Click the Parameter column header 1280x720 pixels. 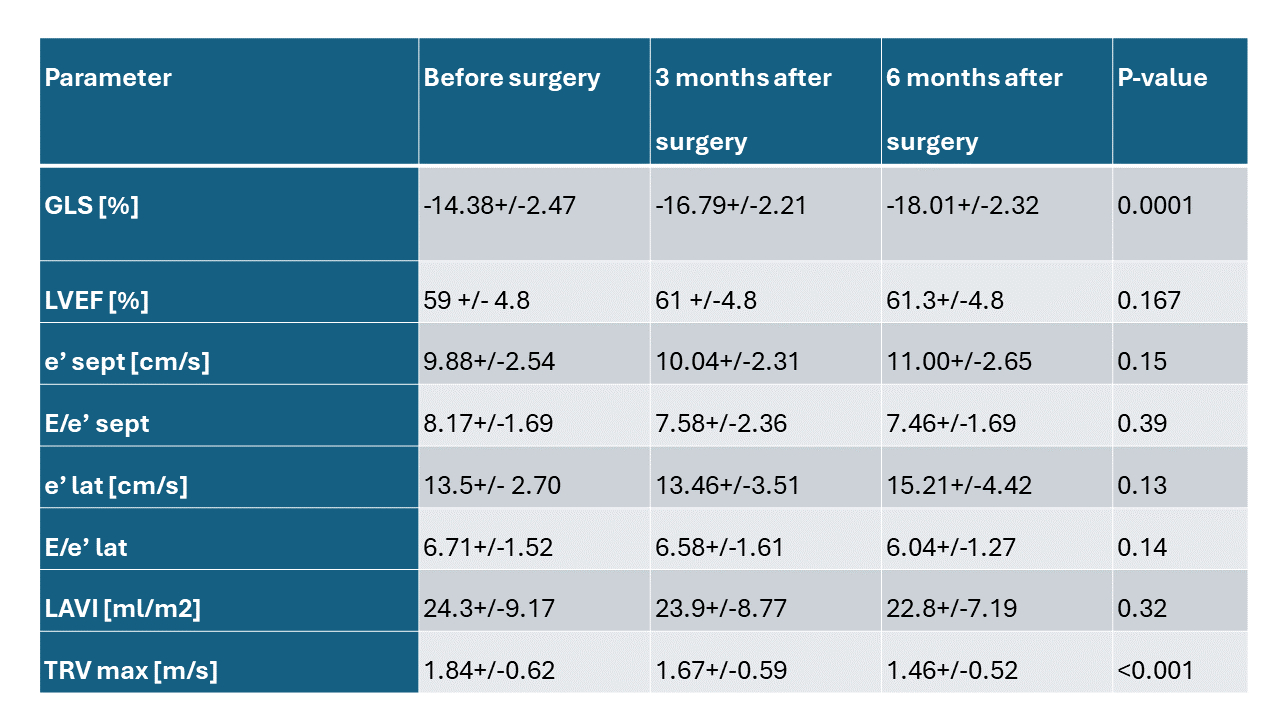108,78
